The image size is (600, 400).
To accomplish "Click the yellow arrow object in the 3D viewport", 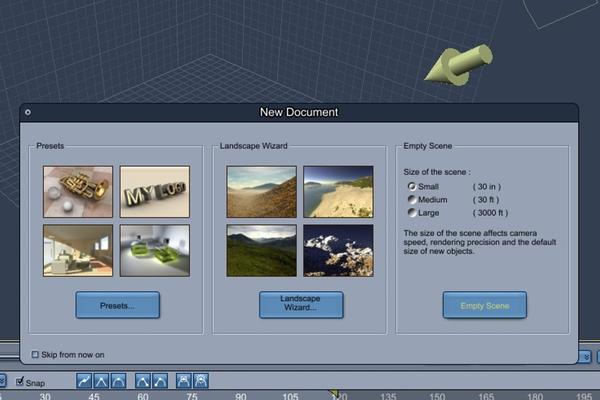I will (459, 64).
